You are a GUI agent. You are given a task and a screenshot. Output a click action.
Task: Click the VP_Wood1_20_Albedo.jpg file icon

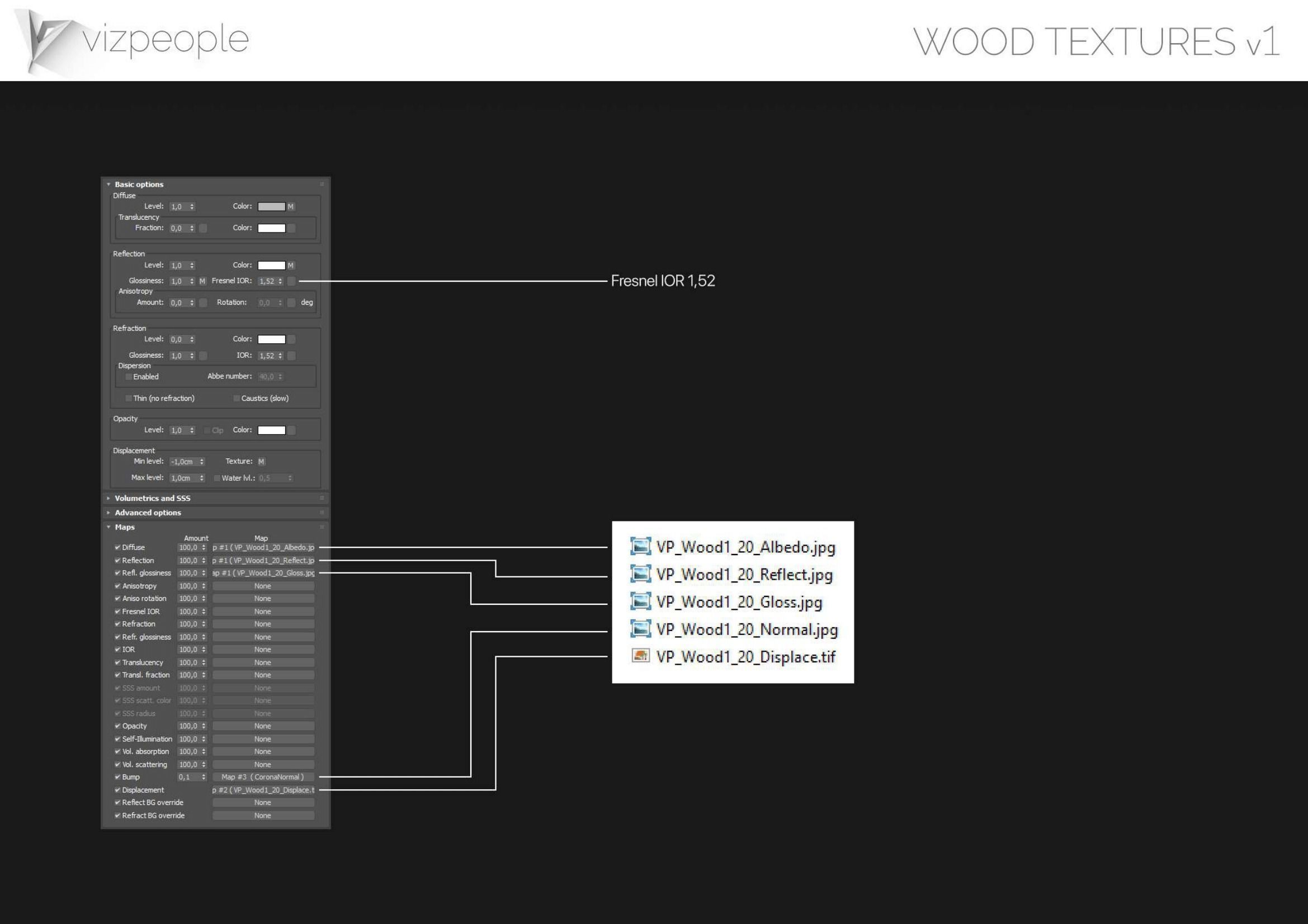(x=640, y=547)
